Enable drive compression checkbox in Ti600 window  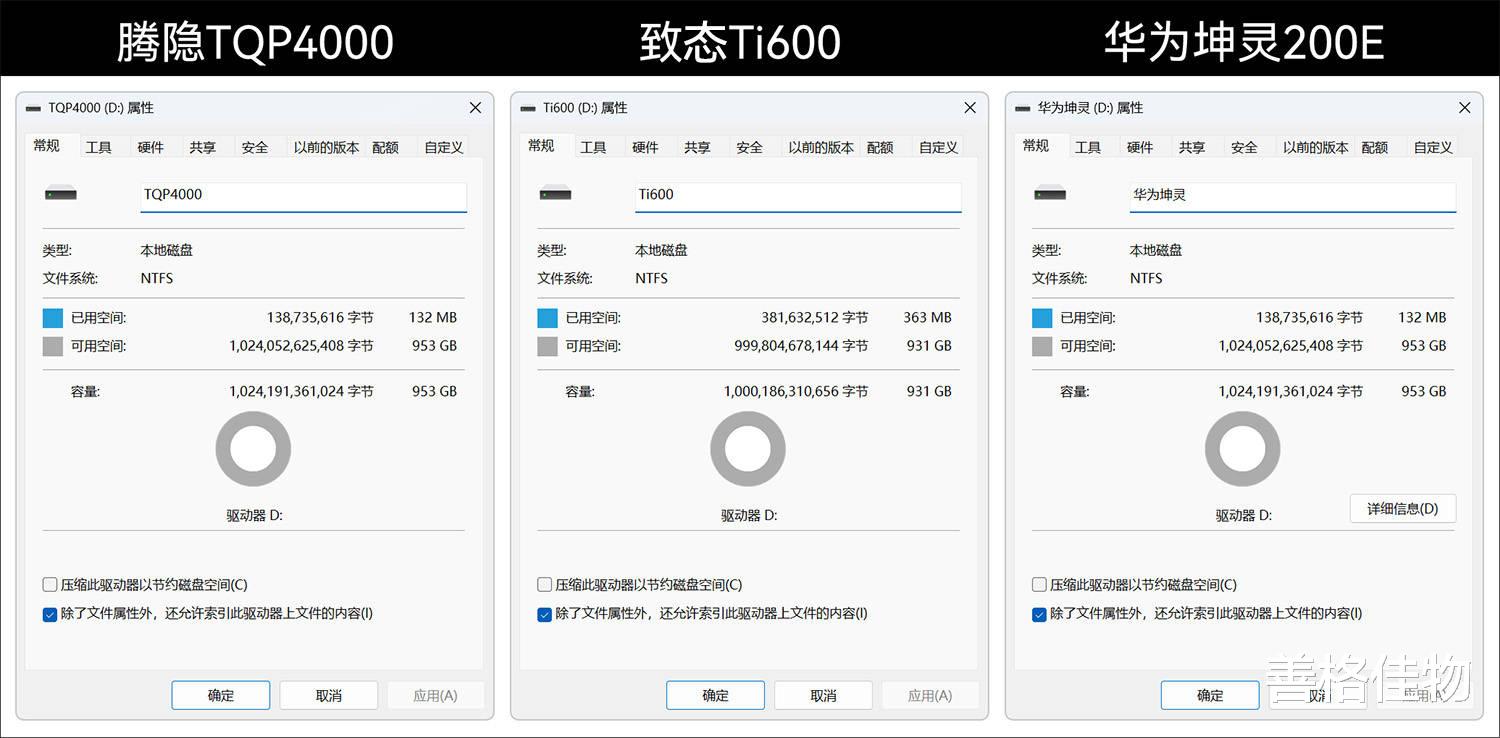click(544, 585)
